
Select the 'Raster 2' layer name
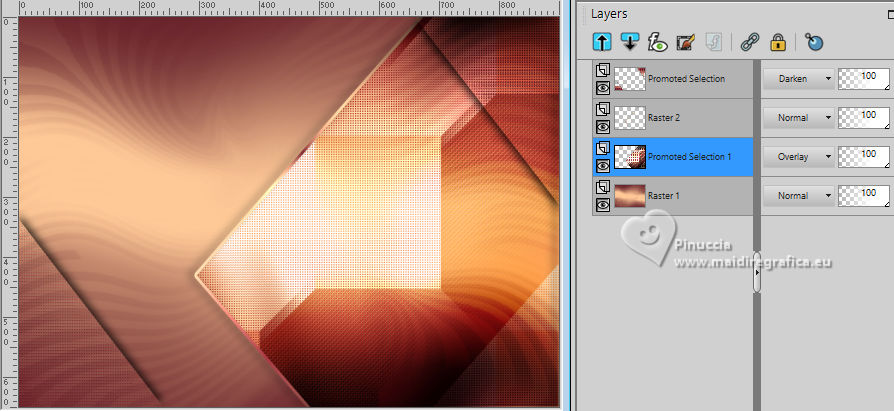click(x=664, y=117)
